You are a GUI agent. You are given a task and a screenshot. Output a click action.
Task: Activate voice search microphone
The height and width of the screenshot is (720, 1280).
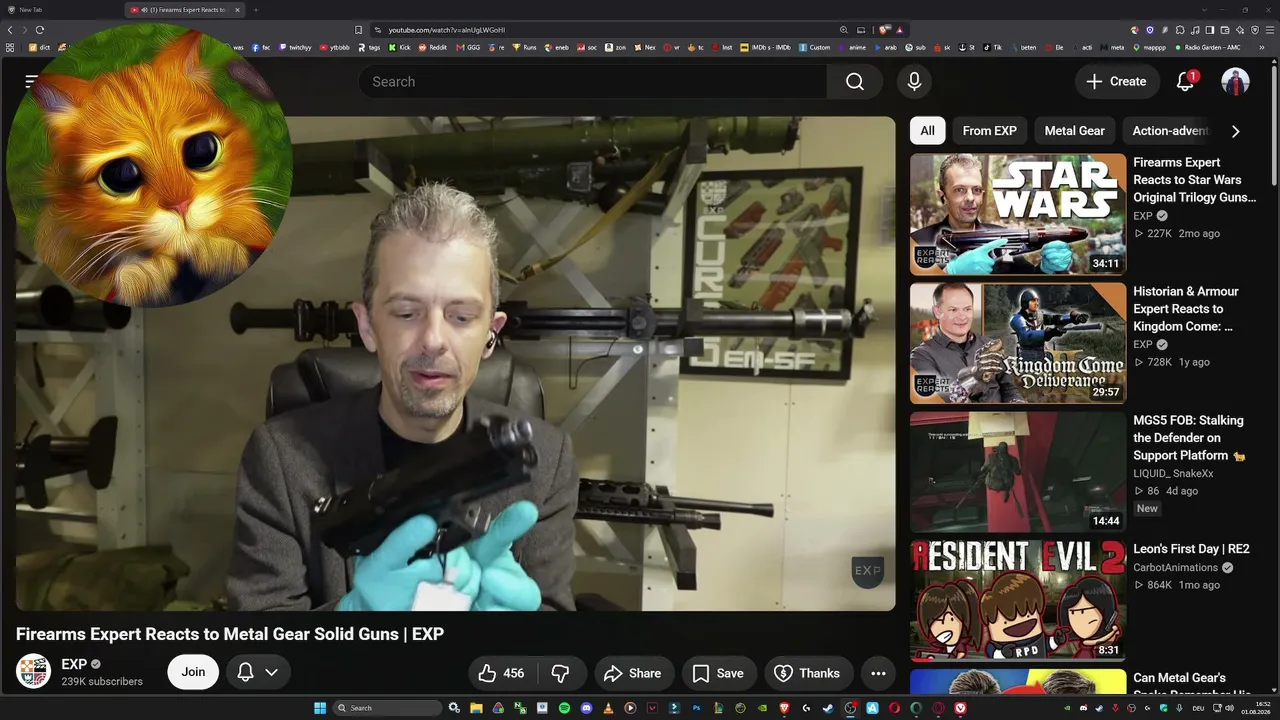click(x=914, y=82)
